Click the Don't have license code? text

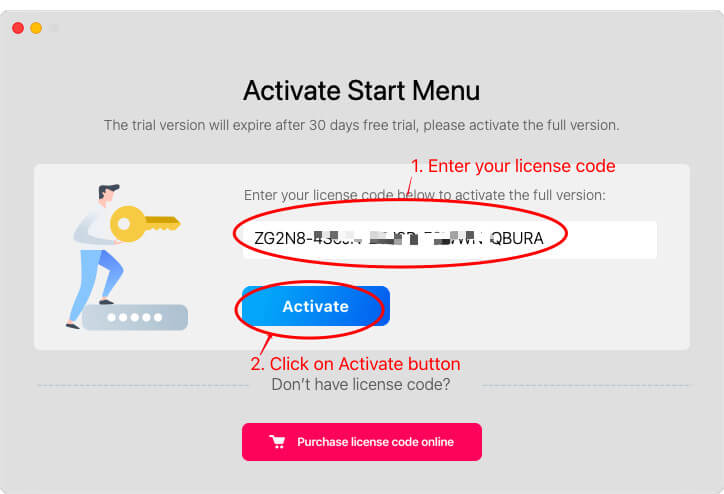(x=361, y=384)
